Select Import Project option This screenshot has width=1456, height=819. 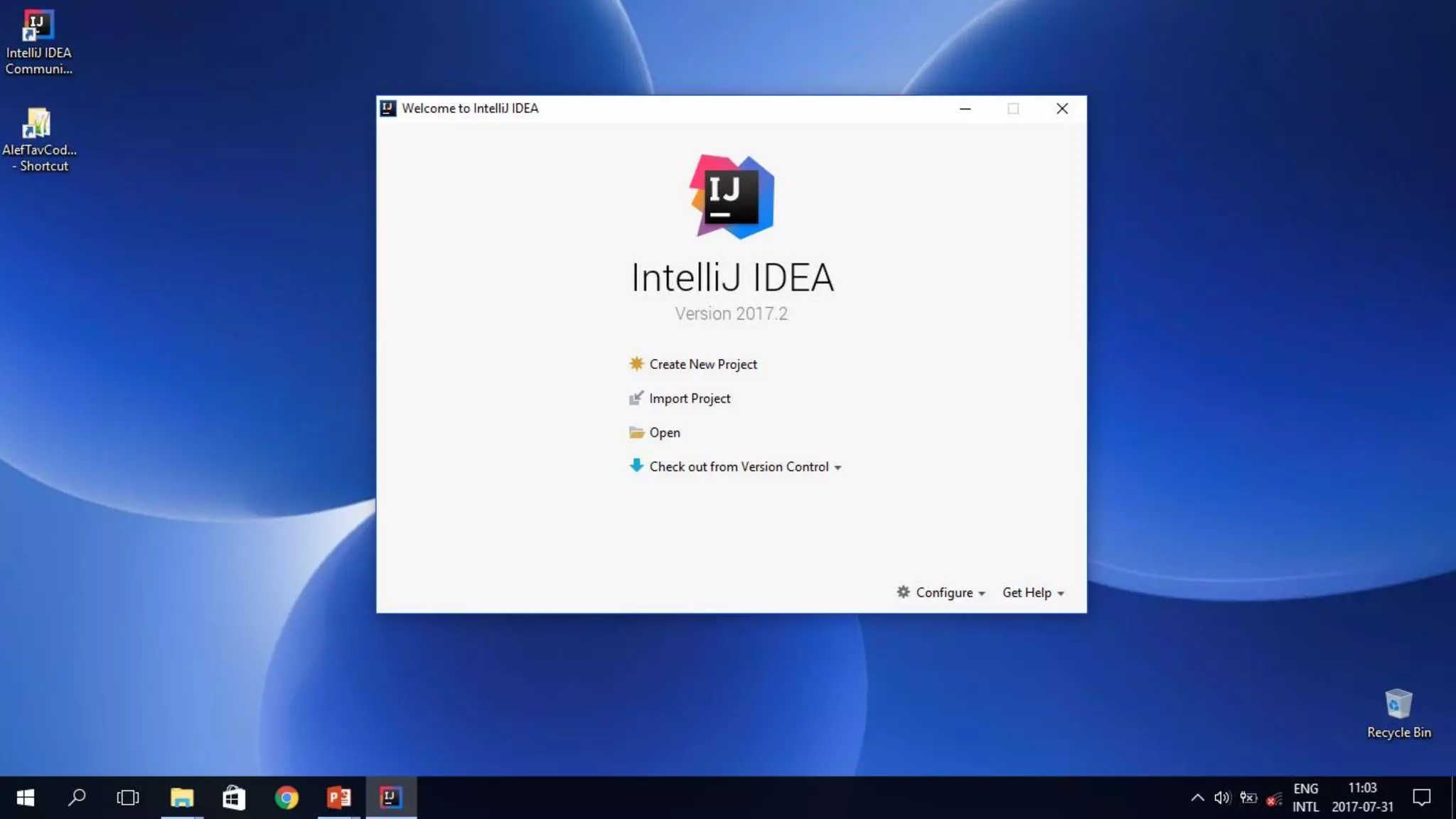(x=690, y=398)
